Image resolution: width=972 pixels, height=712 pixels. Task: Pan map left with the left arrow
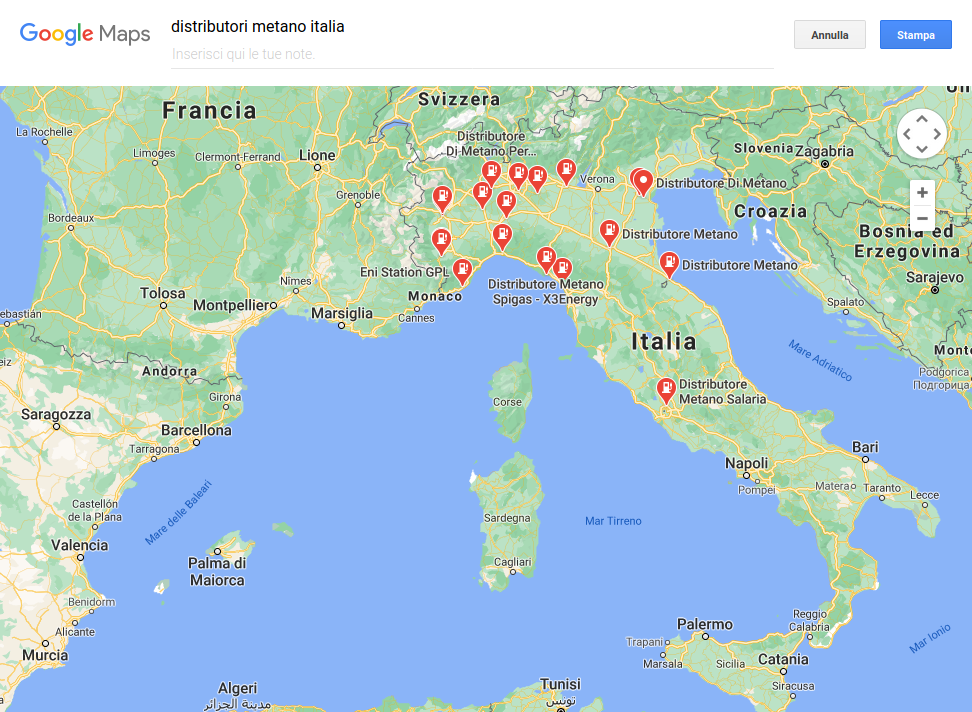coord(907,134)
